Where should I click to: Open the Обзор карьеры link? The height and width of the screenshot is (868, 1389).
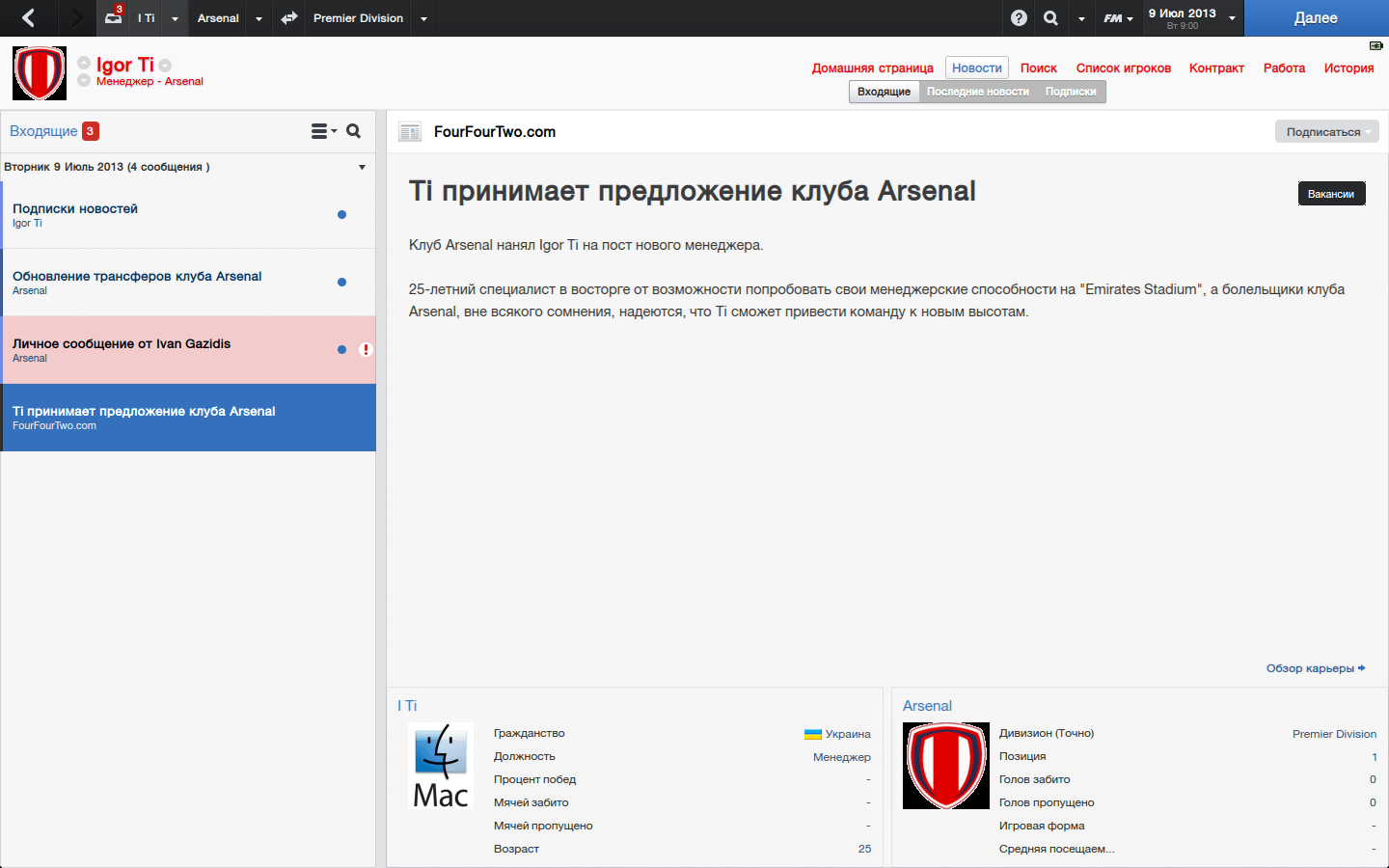tap(1315, 668)
